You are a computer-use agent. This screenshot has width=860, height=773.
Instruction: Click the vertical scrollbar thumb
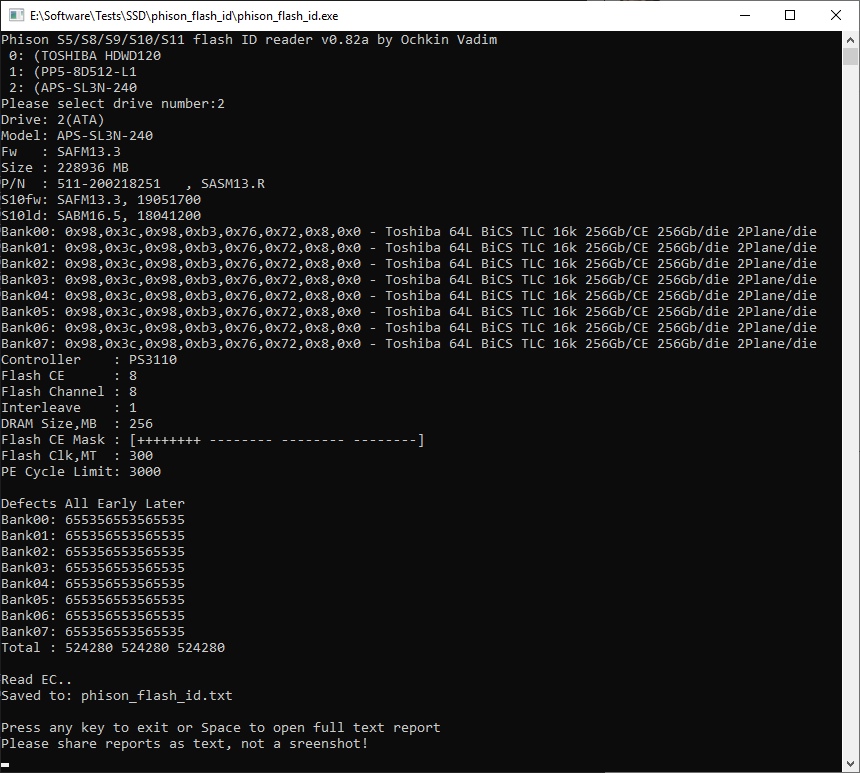(850, 57)
